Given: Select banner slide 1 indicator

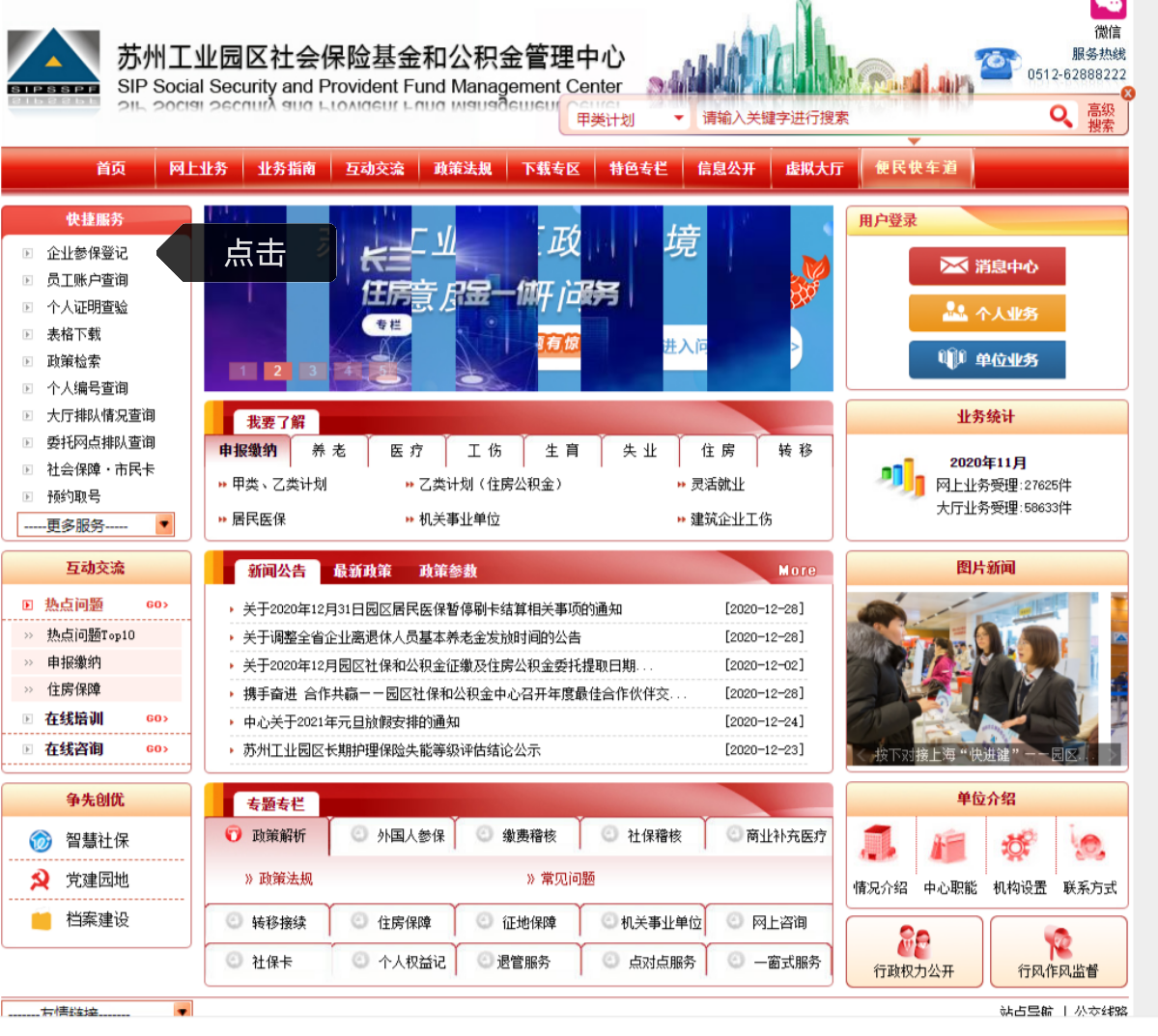Looking at the screenshot, I should coord(242,371).
